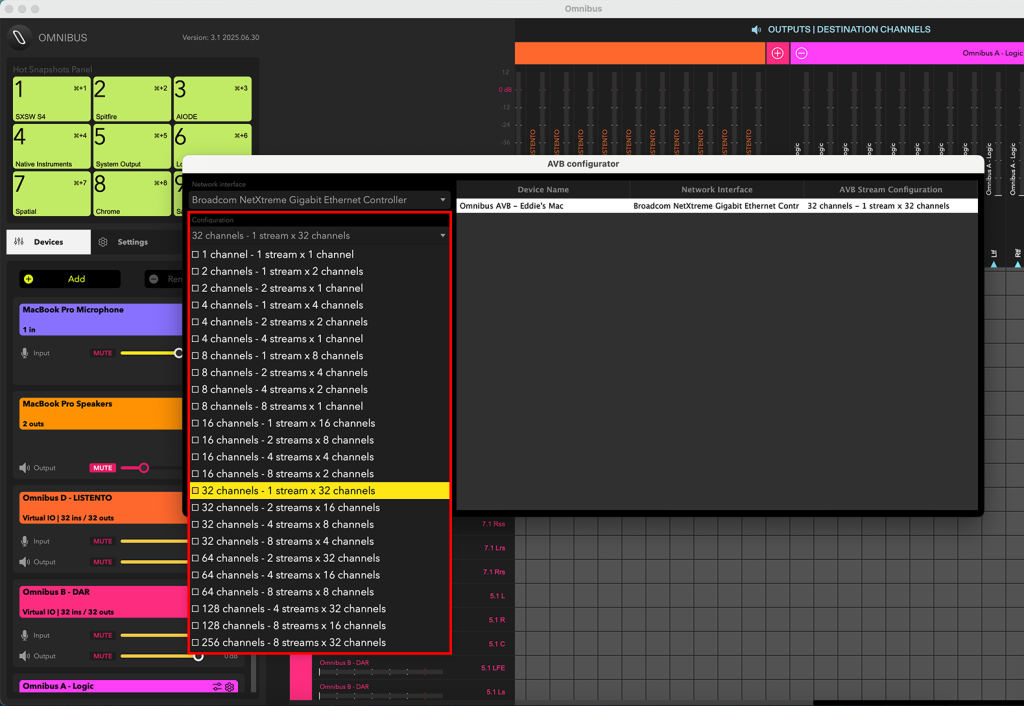Select the Omnibus AVB – Eddie's Mac device row
Image resolution: width=1024 pixels, height=706 pixels.
click(717, 206)
